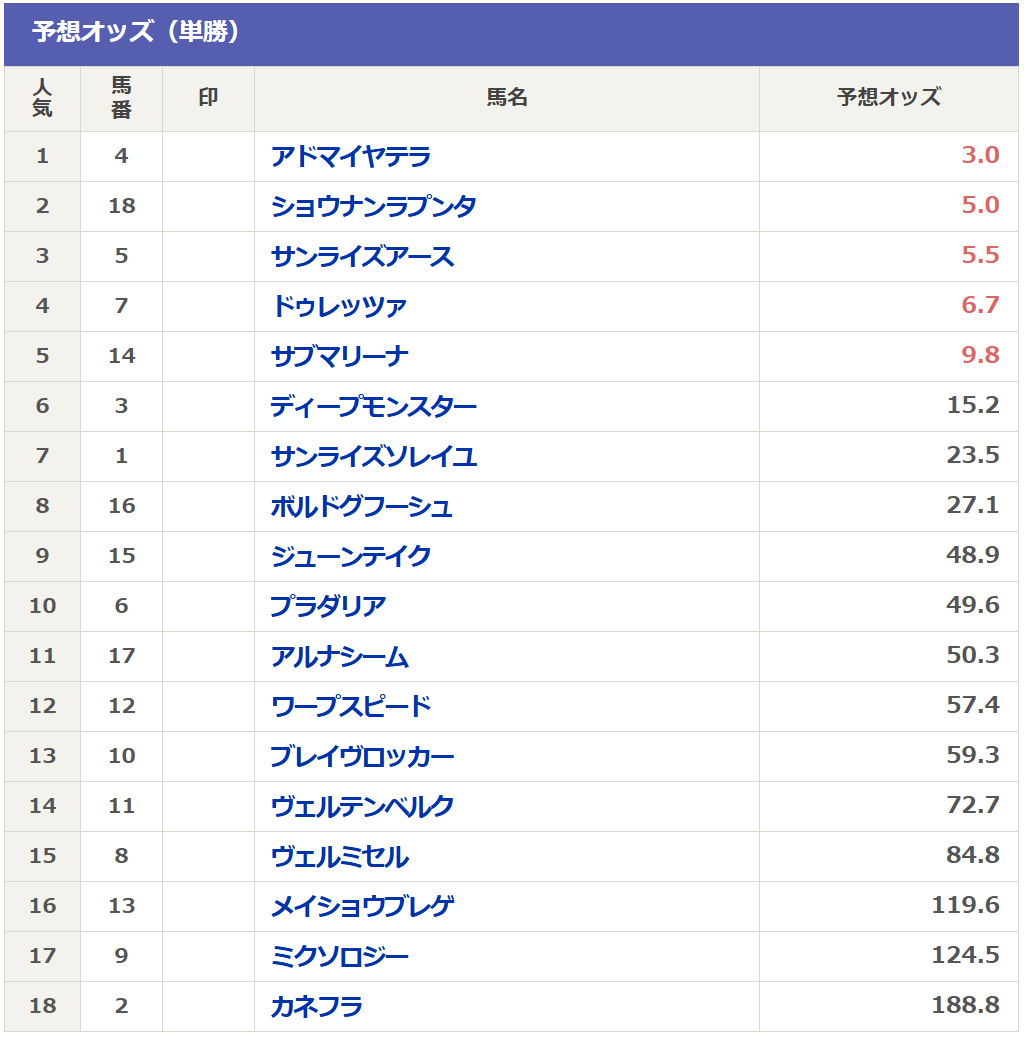Open the アドマイヤテラ horse link

350,157
